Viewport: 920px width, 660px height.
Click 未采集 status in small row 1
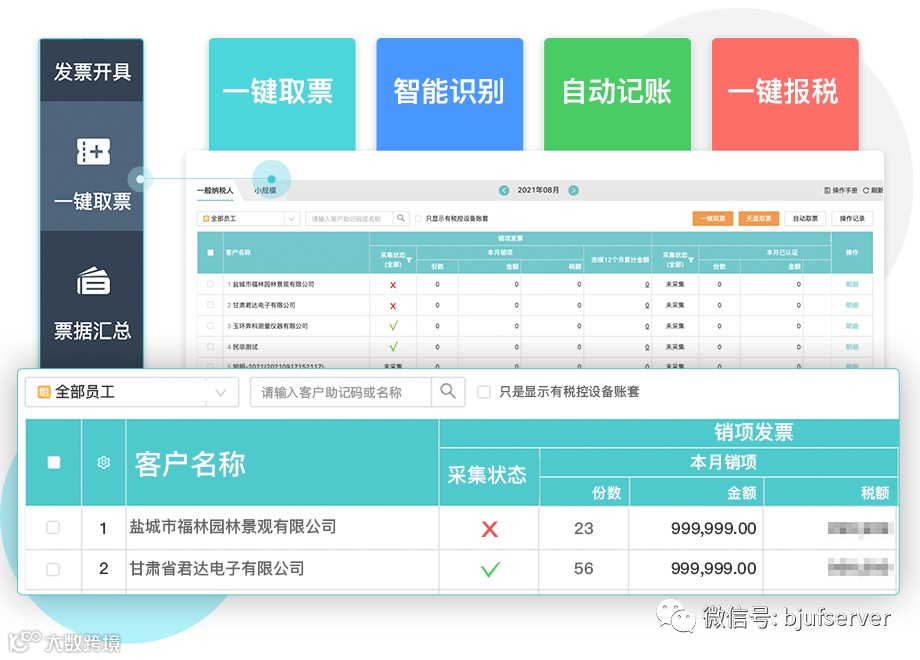(x=675, y=284)
